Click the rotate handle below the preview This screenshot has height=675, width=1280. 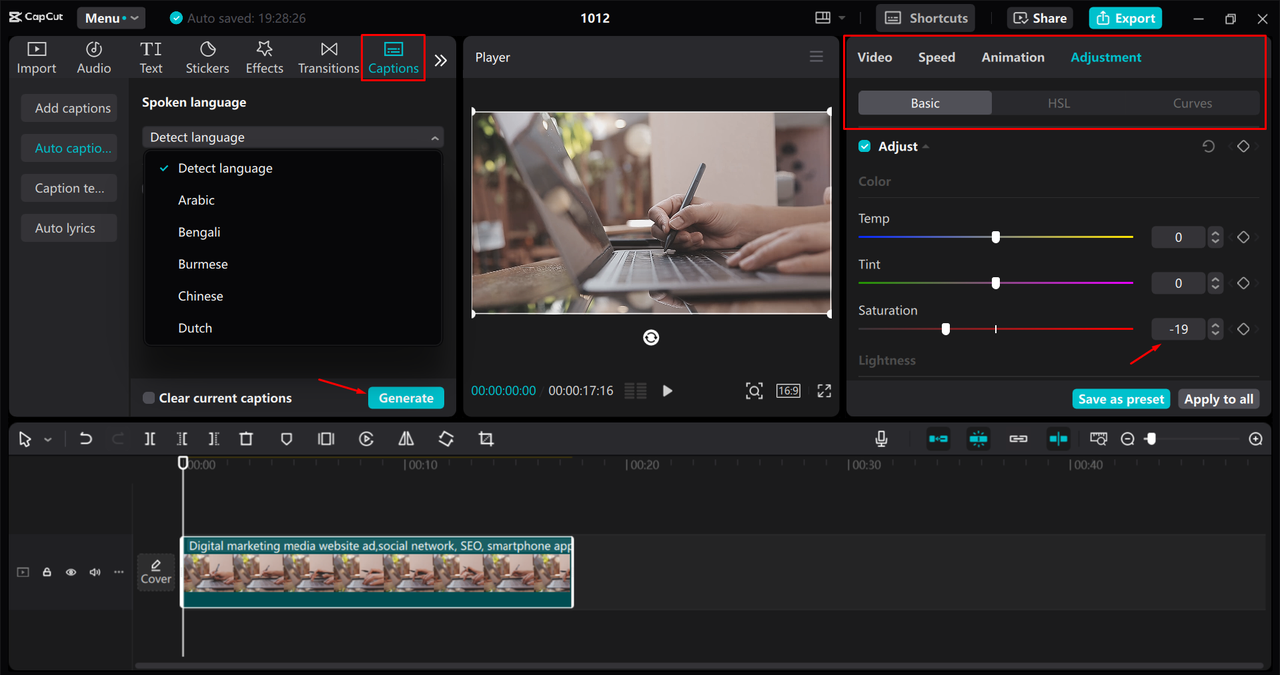click(651, 338)
